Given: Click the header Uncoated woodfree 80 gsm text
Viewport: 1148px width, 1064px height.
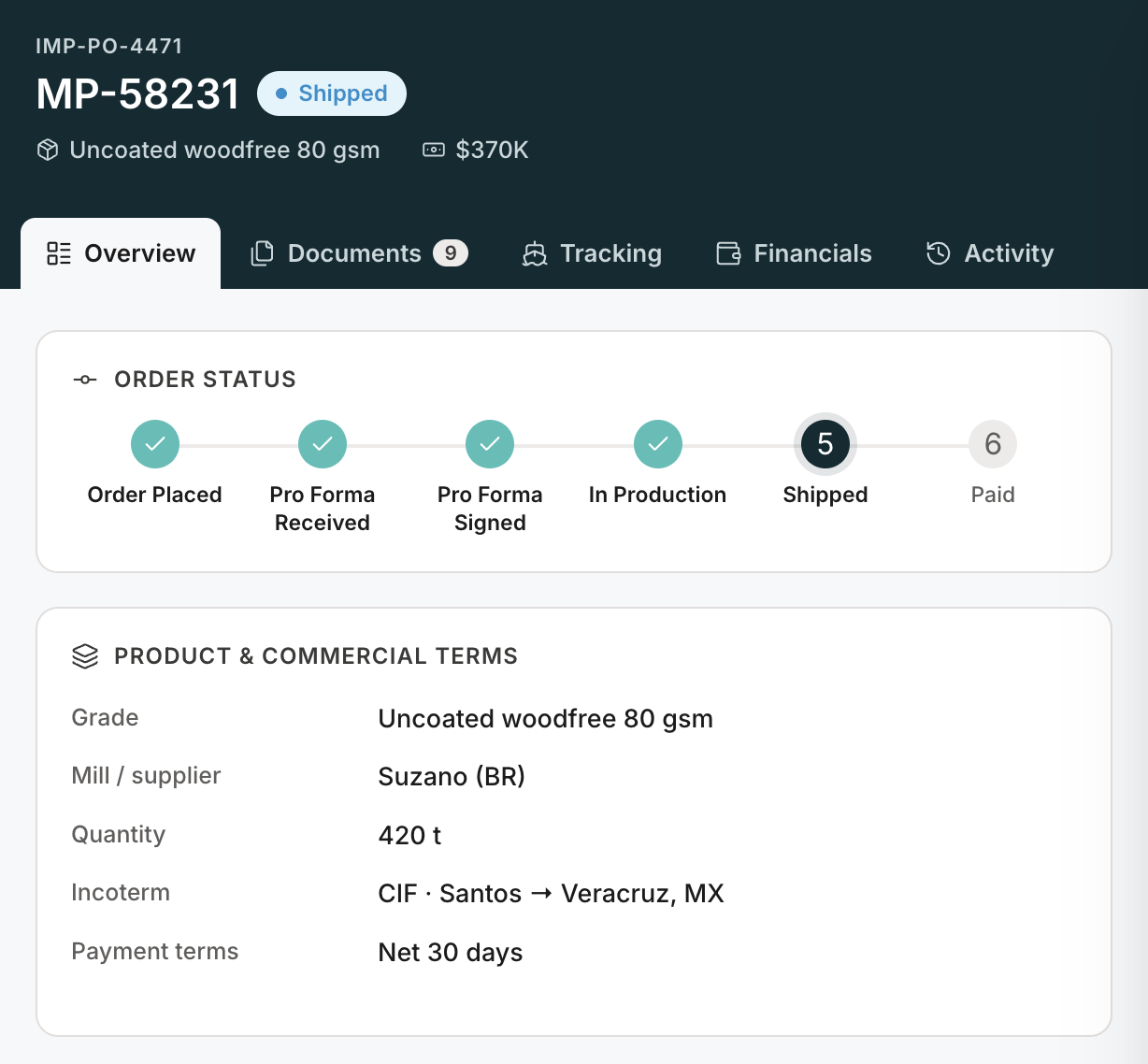Looking at the screenshot, I should tap(225, 150).
